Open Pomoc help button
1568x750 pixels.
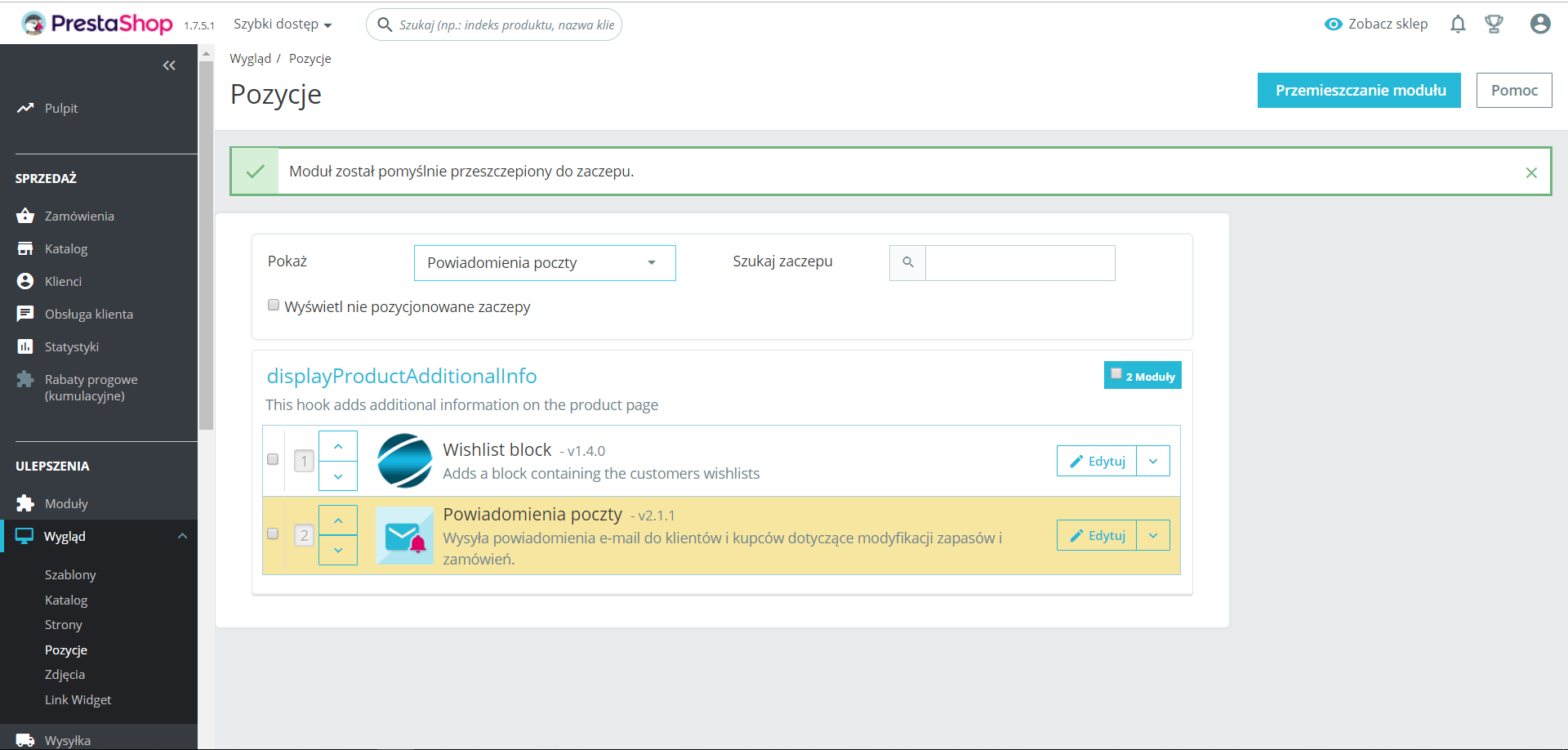[1514, 90]
